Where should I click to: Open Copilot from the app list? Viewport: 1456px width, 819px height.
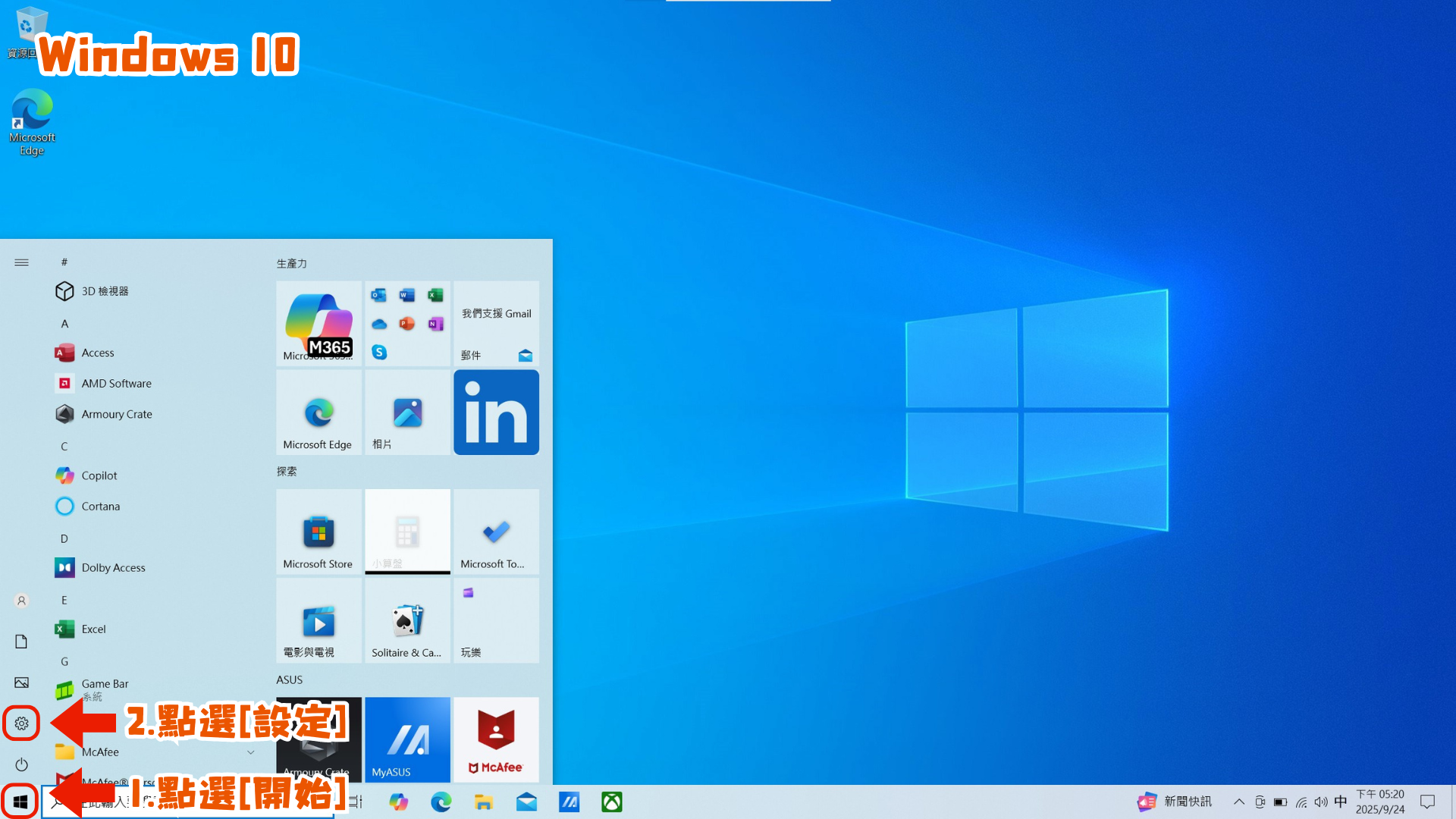[99, 475]
